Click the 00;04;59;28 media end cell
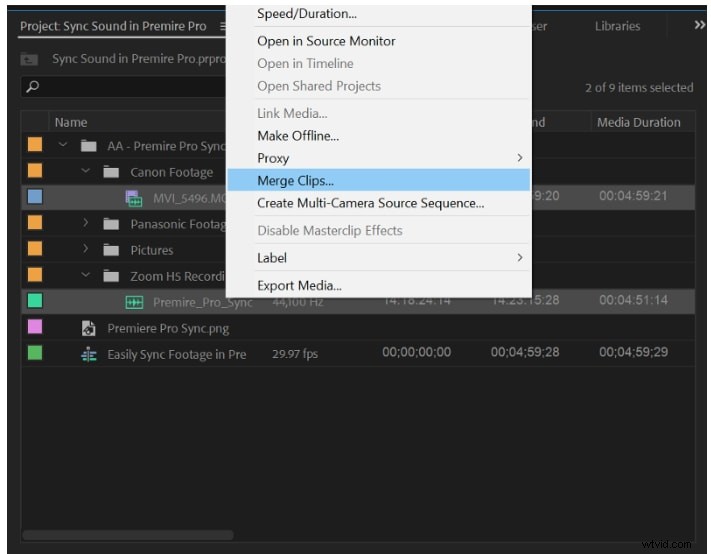Screen dimensions: 711x554 click(525, 352)
